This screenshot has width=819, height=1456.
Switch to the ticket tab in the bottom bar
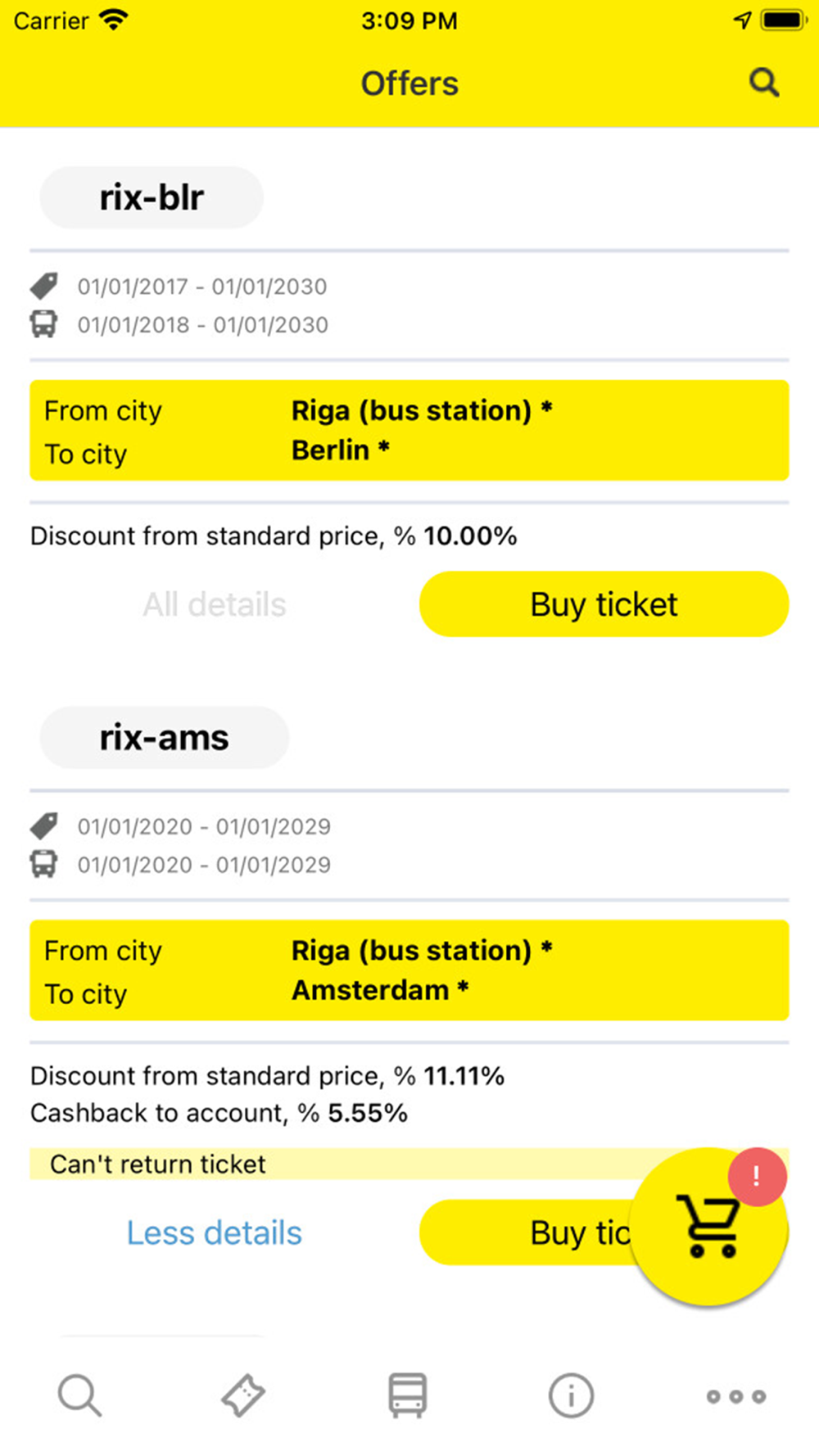pos(243,1395)
